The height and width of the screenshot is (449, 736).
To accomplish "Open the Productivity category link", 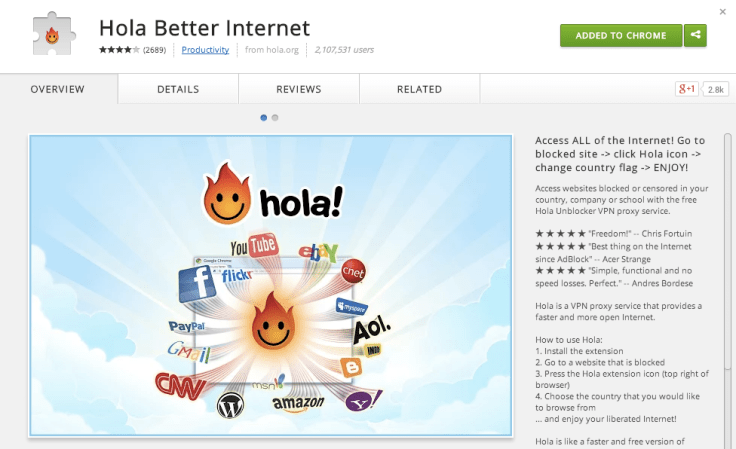I will (x=205, y=50).
